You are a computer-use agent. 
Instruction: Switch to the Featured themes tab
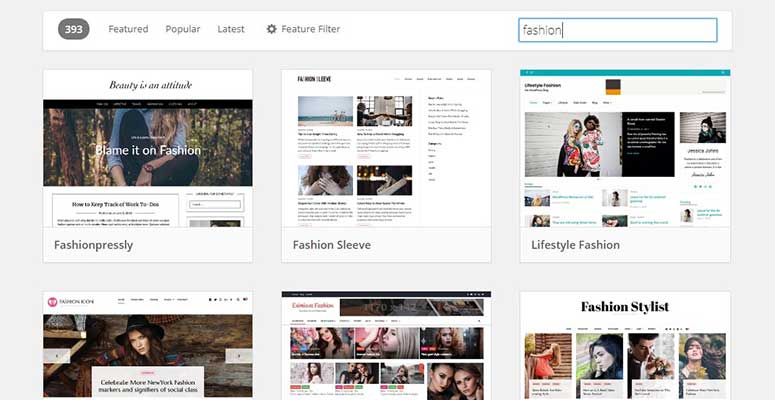[x=128, y=29]
